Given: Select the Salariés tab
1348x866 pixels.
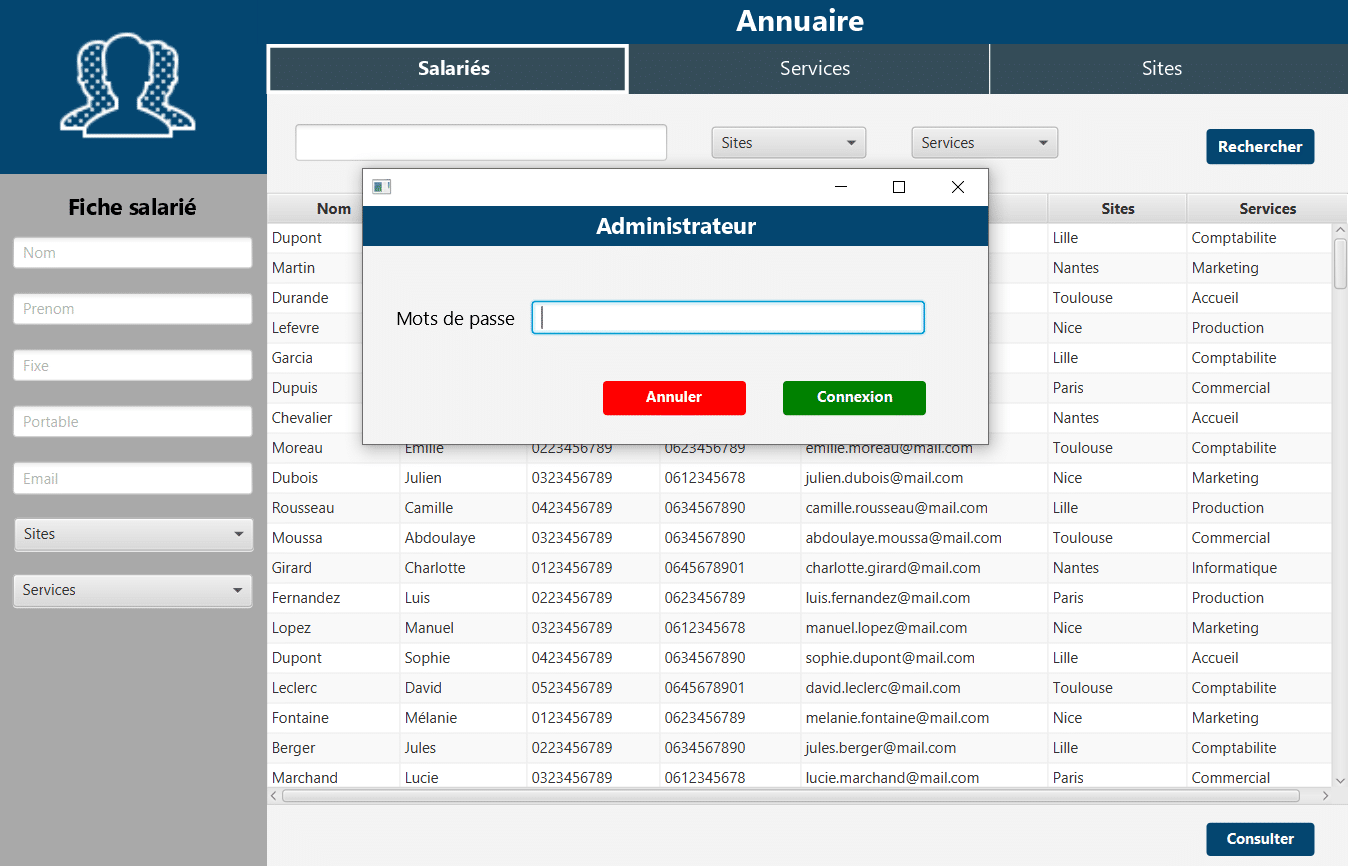Looking at the screenshot, I should 447,68.
